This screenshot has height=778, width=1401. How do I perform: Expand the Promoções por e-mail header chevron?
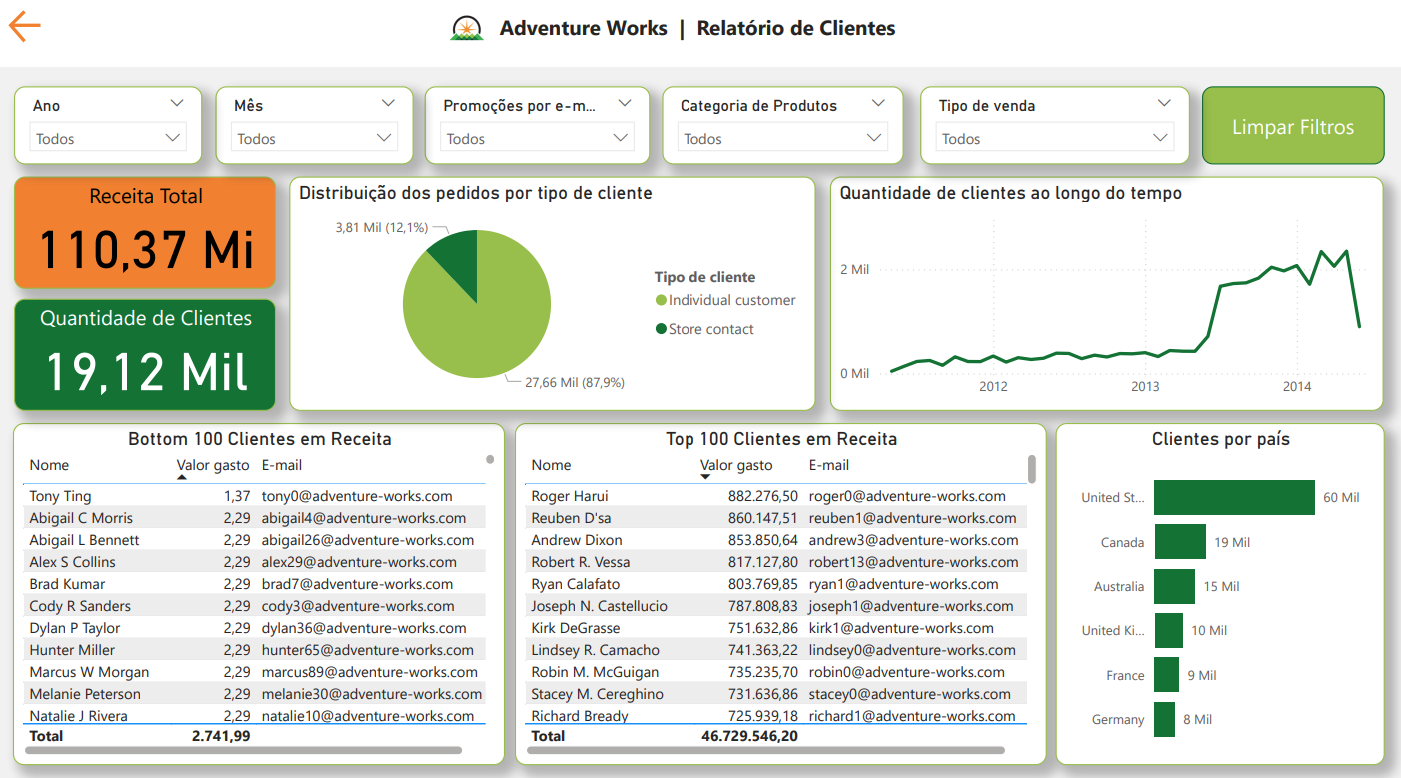[625, 103]
